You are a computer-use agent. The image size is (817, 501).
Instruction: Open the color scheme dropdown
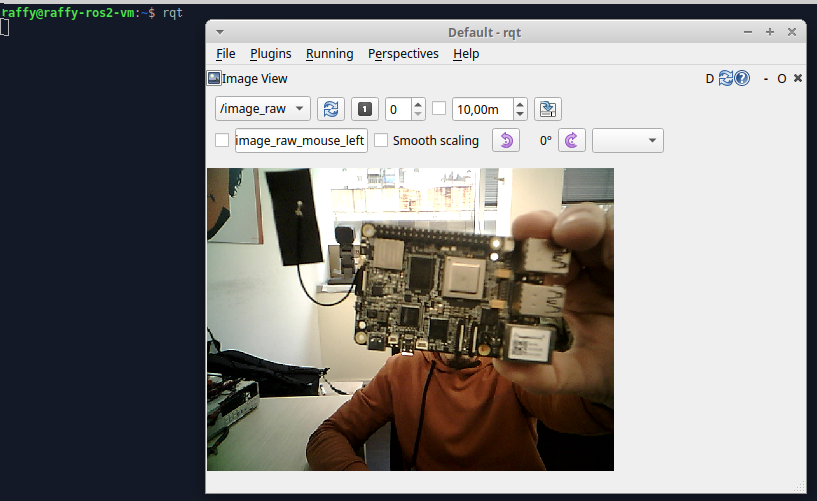click(x=628, y=141)
